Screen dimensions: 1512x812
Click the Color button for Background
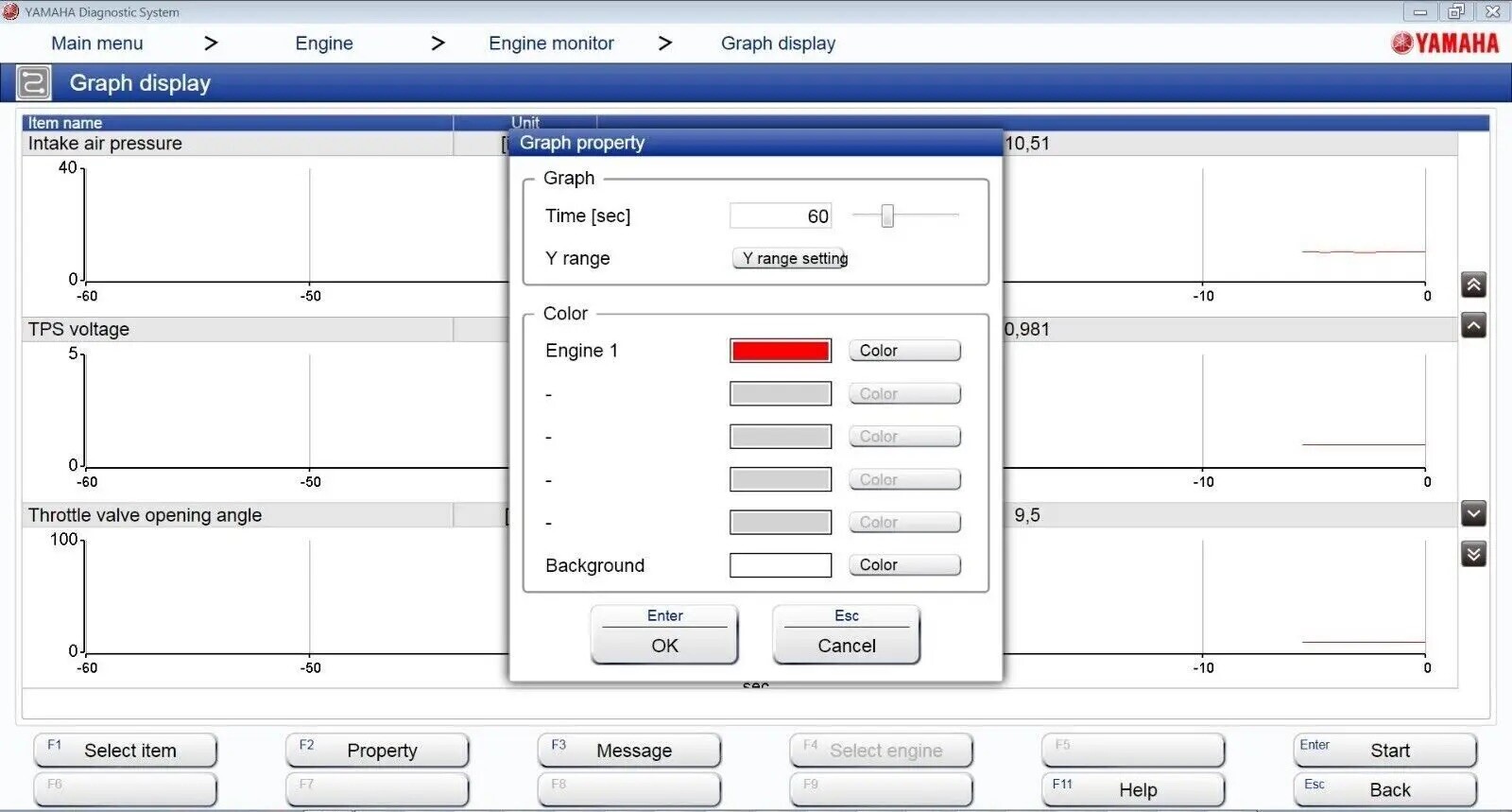904,565
